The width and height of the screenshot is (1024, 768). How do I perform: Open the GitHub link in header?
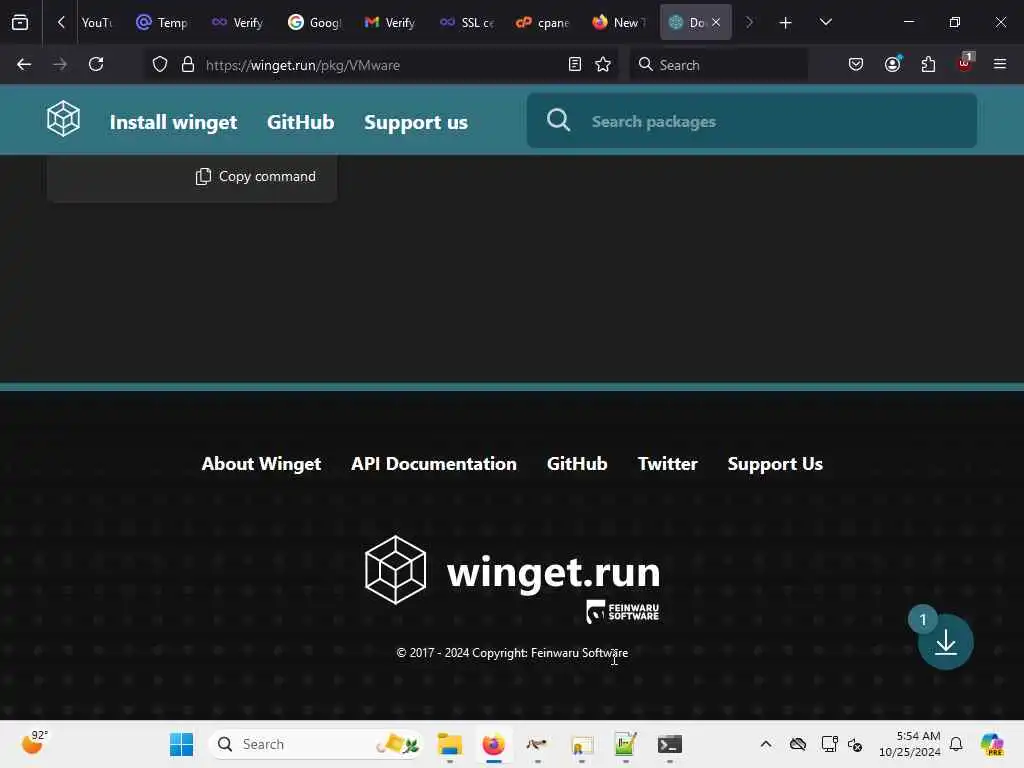point(300,122)
